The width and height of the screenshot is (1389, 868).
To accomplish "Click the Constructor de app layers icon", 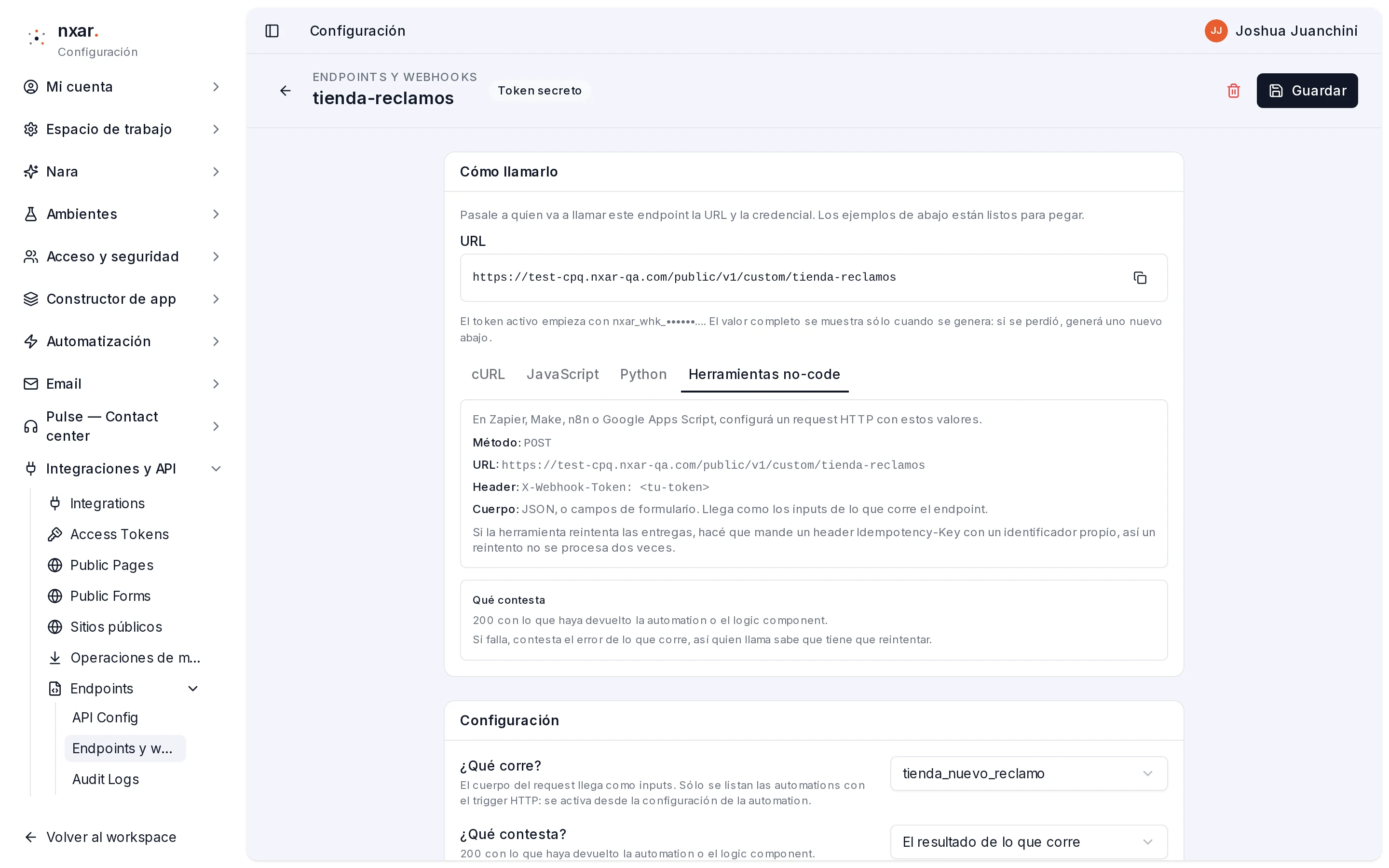I will pyautogui.click(x=31, y=299).
